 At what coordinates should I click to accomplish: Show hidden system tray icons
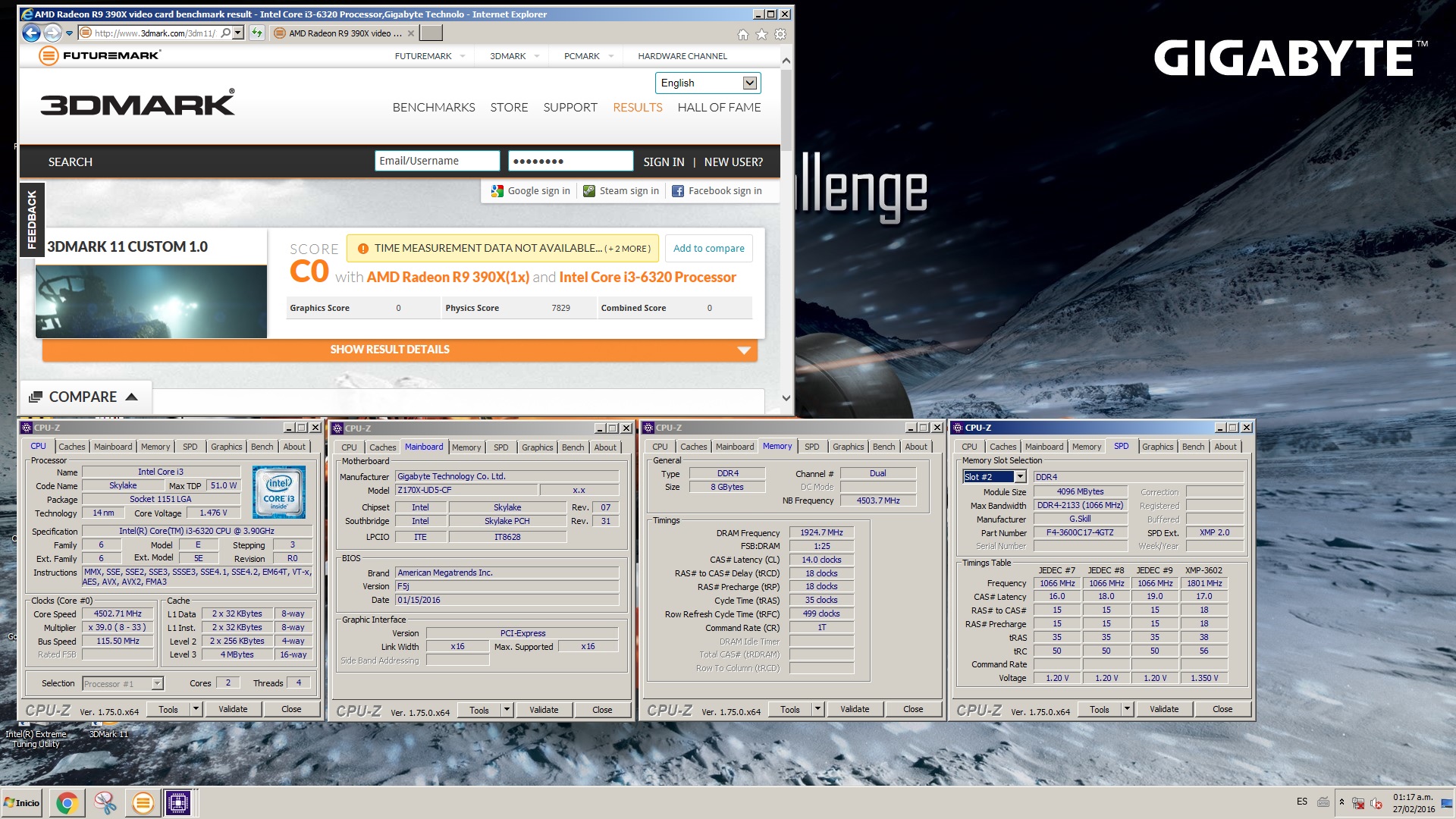pyautogui.click(x=1341, y=802)
